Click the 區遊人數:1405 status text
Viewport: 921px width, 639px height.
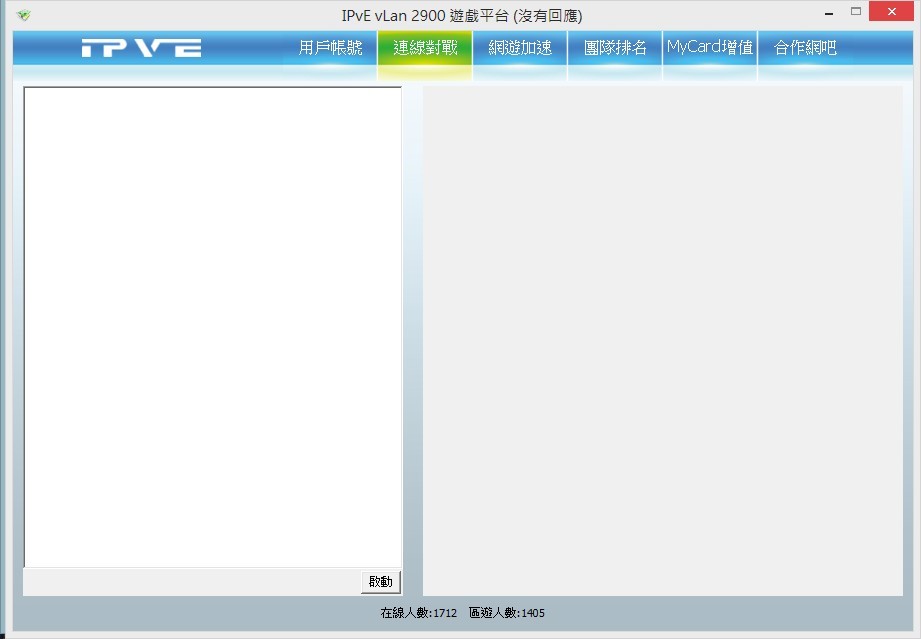[x=507, y=613]
